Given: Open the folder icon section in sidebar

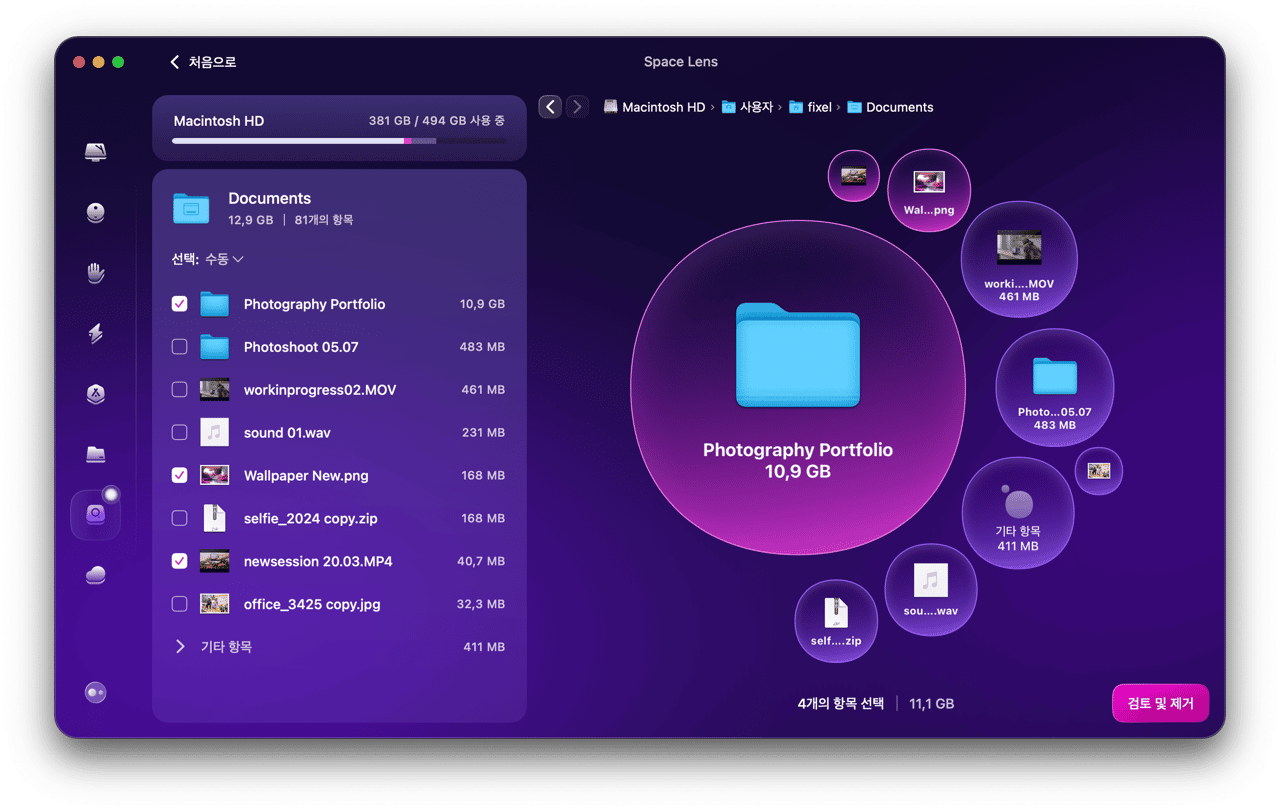Looking at the screenshot, I should coord(96,455).
